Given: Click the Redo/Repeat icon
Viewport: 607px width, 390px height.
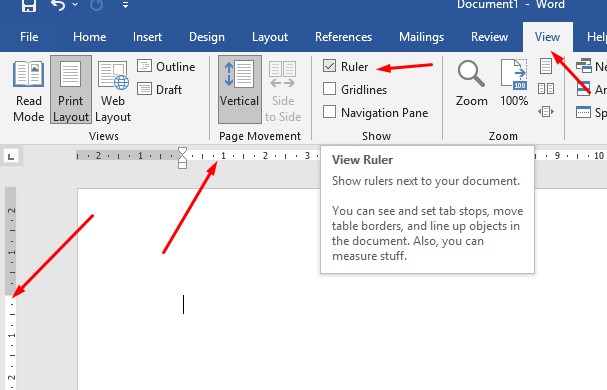Looking at the screenshot, I should click(x=97, y=5).
